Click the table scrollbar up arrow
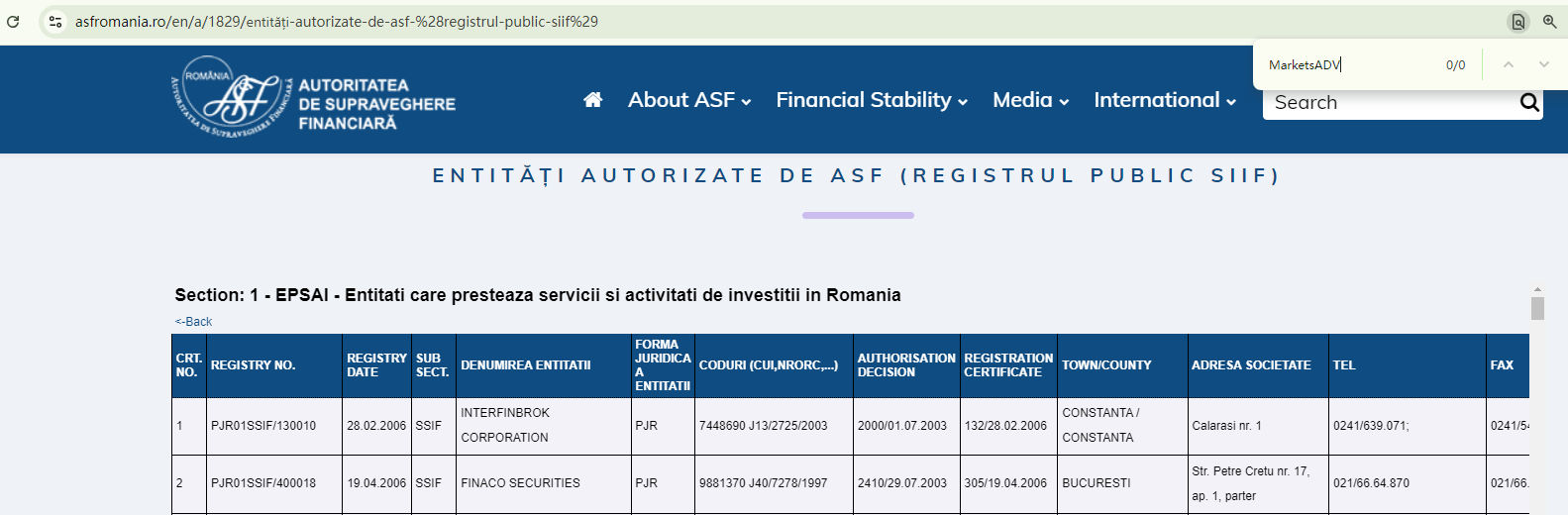This screenshot has width=1568, height=515. (x=1537, y=290)
